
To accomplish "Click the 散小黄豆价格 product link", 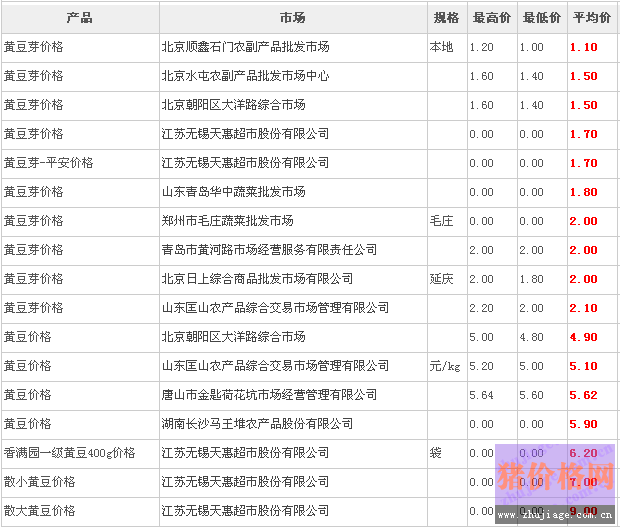I will tap(39, 482).
